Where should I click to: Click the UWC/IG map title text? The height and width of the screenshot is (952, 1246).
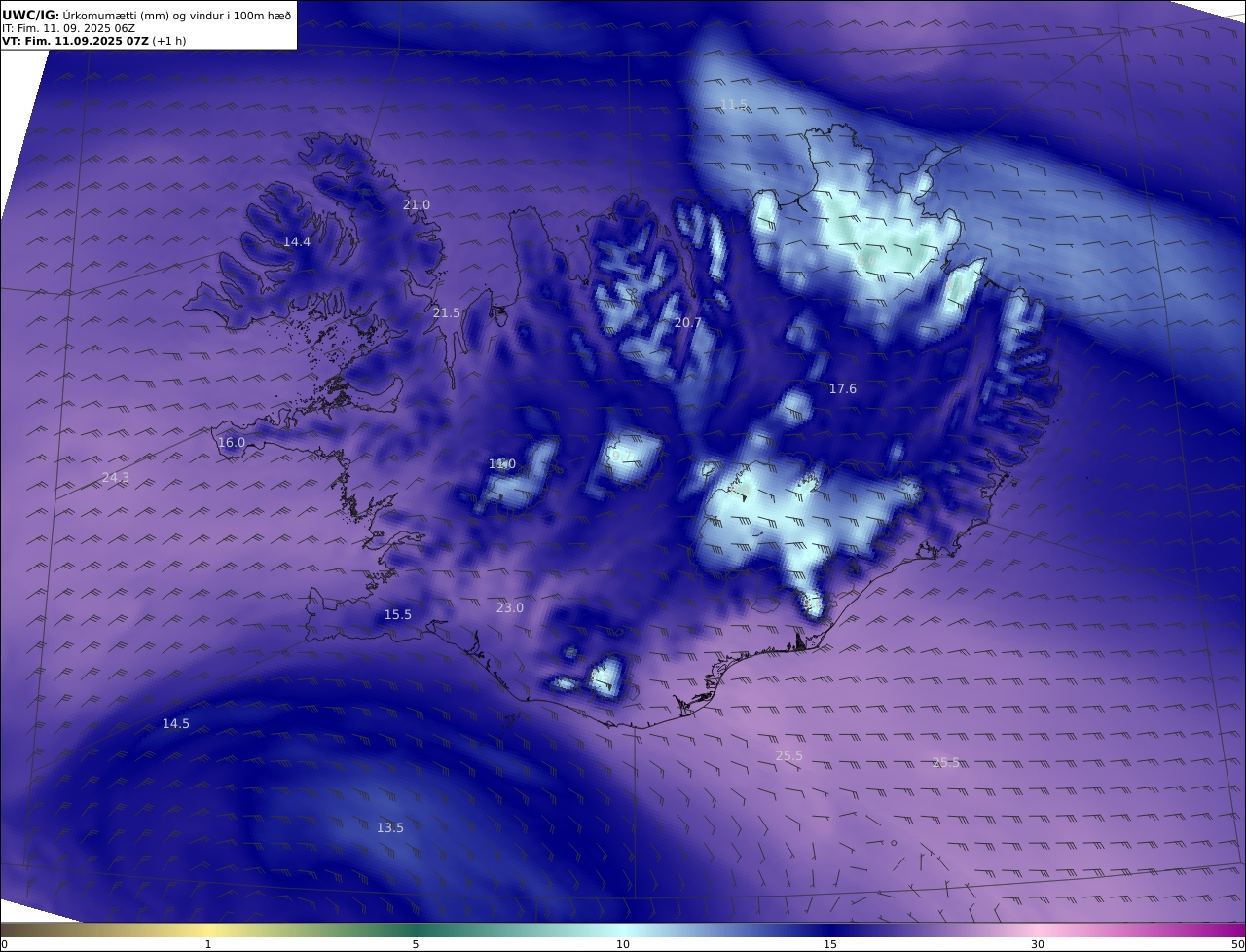[x=146, y=15]
